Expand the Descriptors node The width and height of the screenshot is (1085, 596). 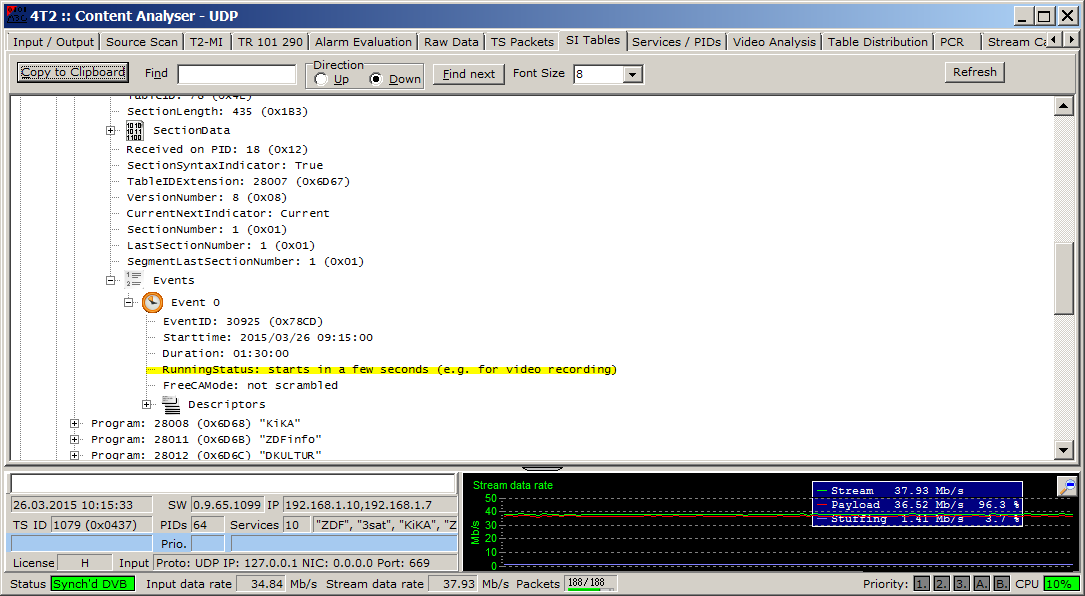[x=148, y=405]
